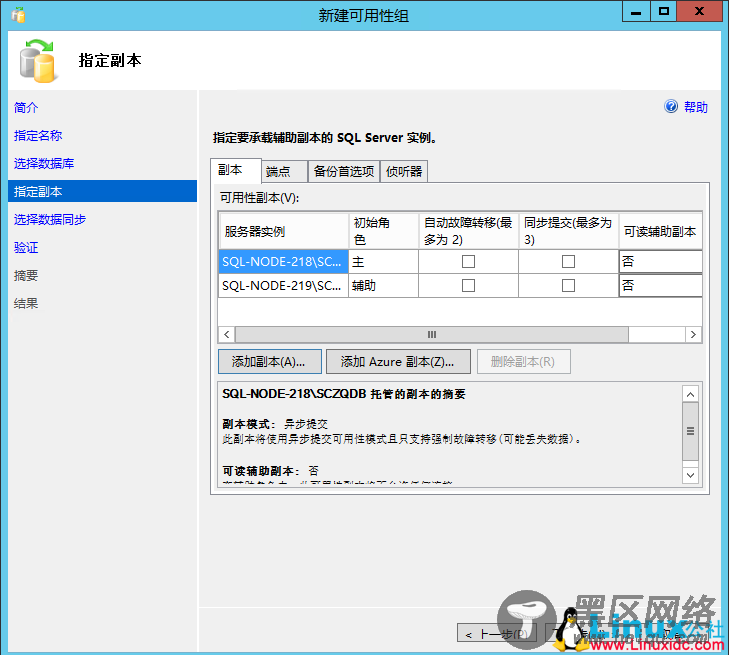Click the summary pane up scroll arrow
The image size is (729, 655).
point(690,394)
